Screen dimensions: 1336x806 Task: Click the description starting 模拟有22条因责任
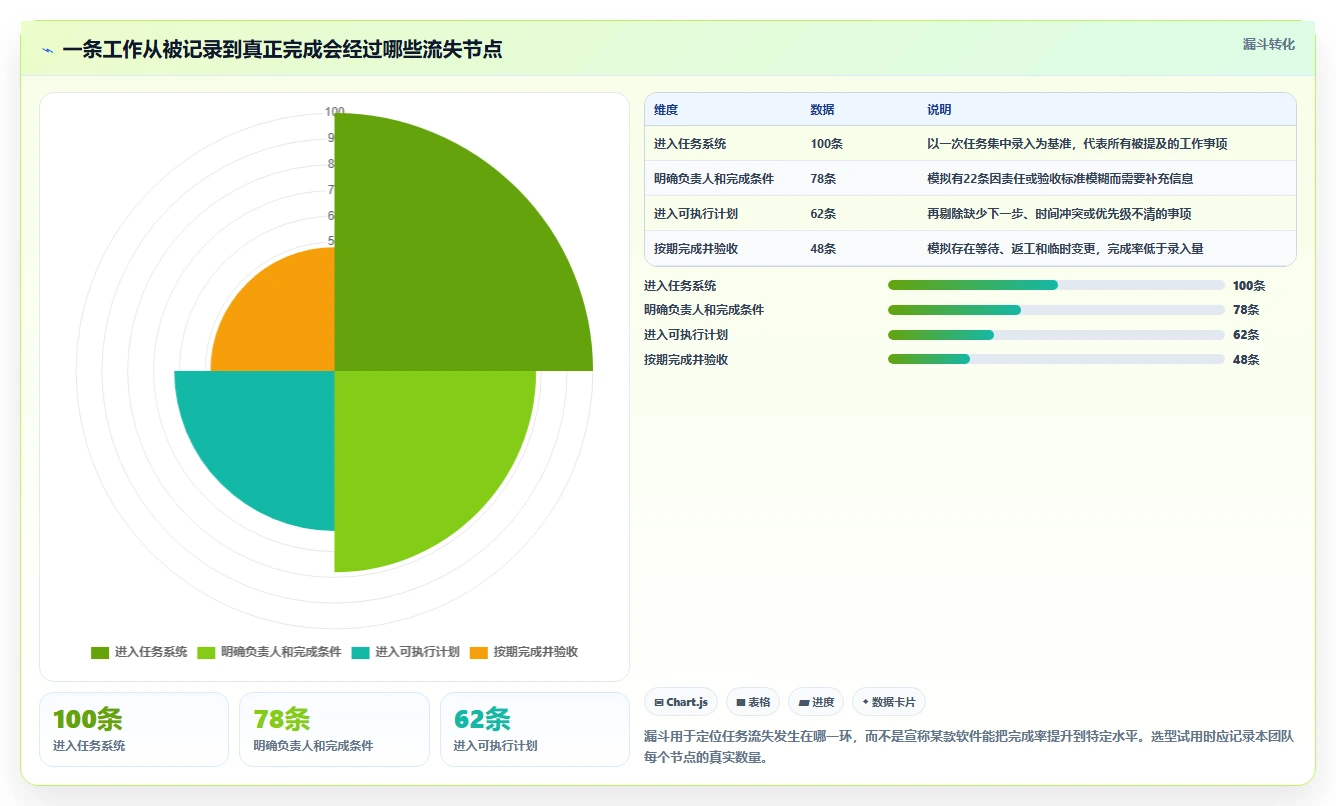(x=1060, y=179)
